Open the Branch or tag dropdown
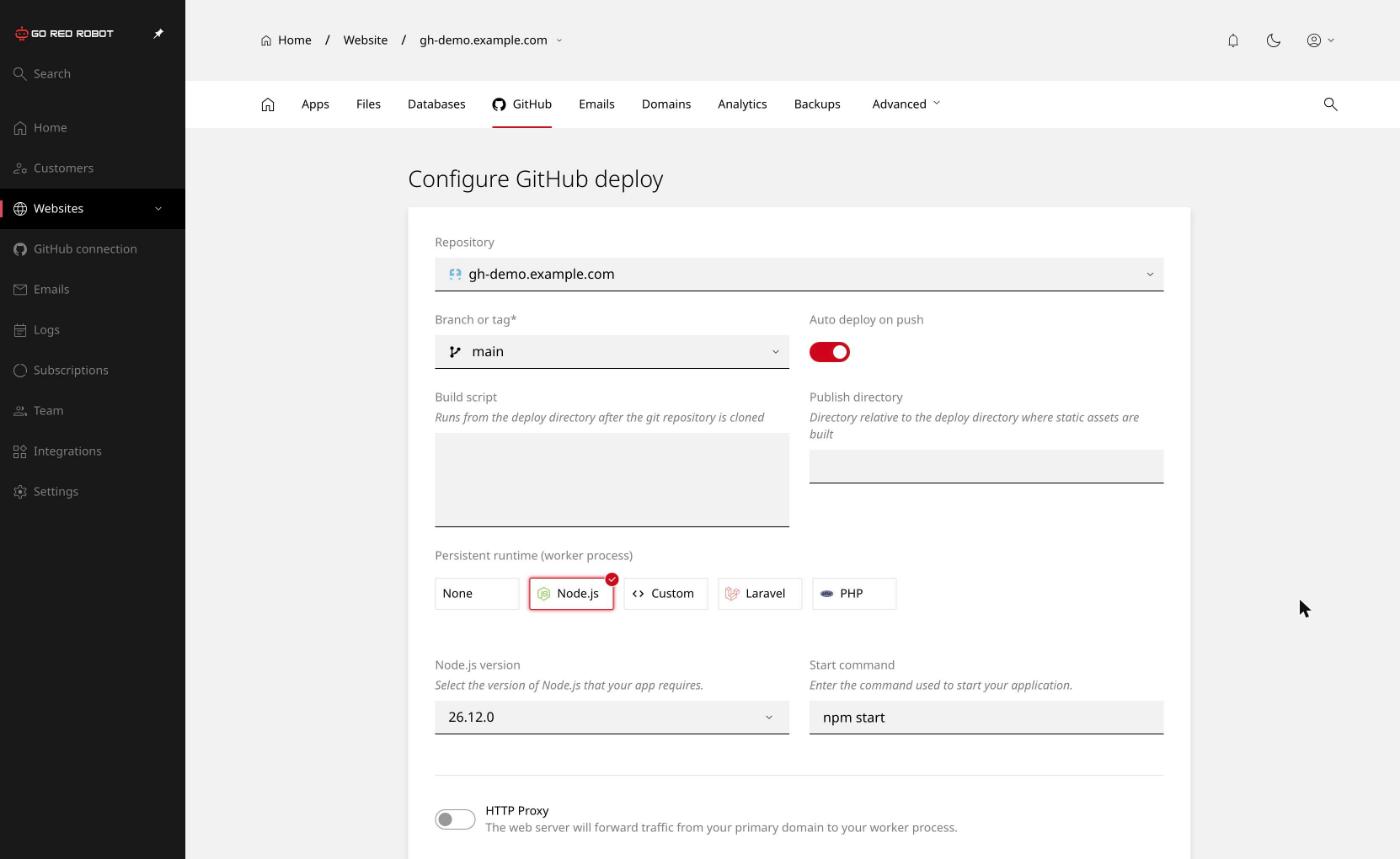1400x859 pixels. [x=612, y=352]
